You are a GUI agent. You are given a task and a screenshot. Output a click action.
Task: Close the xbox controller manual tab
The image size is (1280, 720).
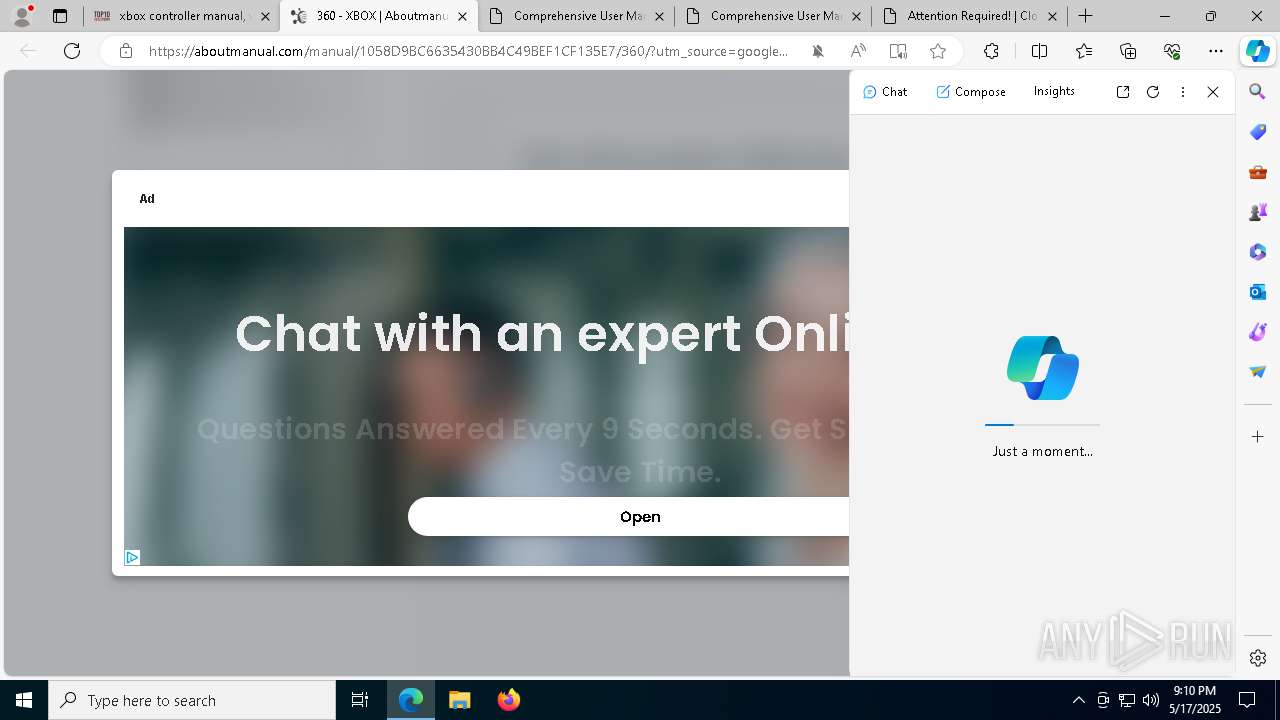click(x=265, y=16)
